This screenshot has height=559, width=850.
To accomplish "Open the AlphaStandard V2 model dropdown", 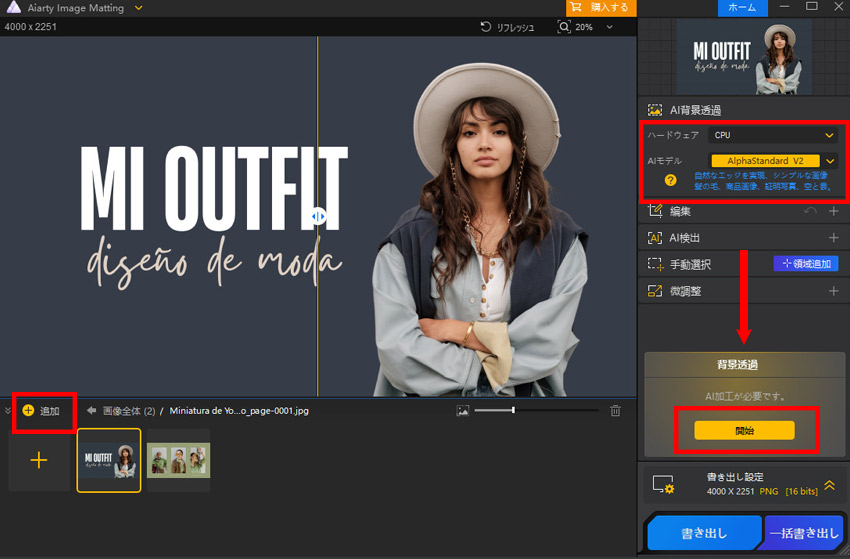I will tap(829, 160).
